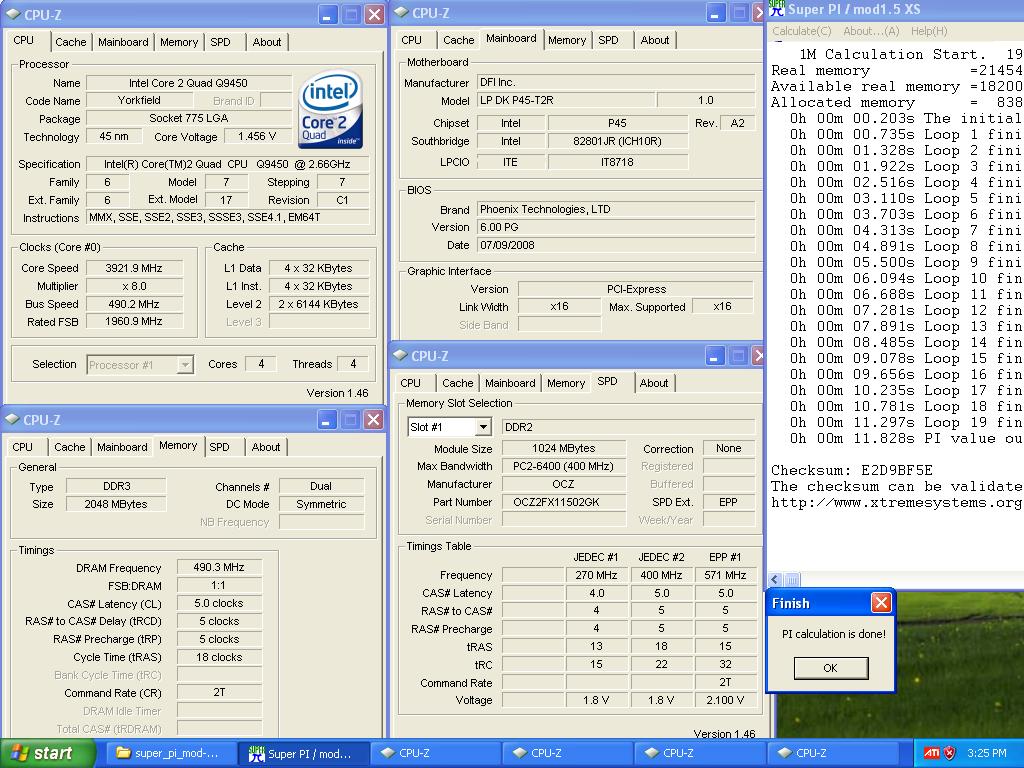
Task: Select About tab in the Mainboard window
Action: pyautogui.click(x=654, y=40)
